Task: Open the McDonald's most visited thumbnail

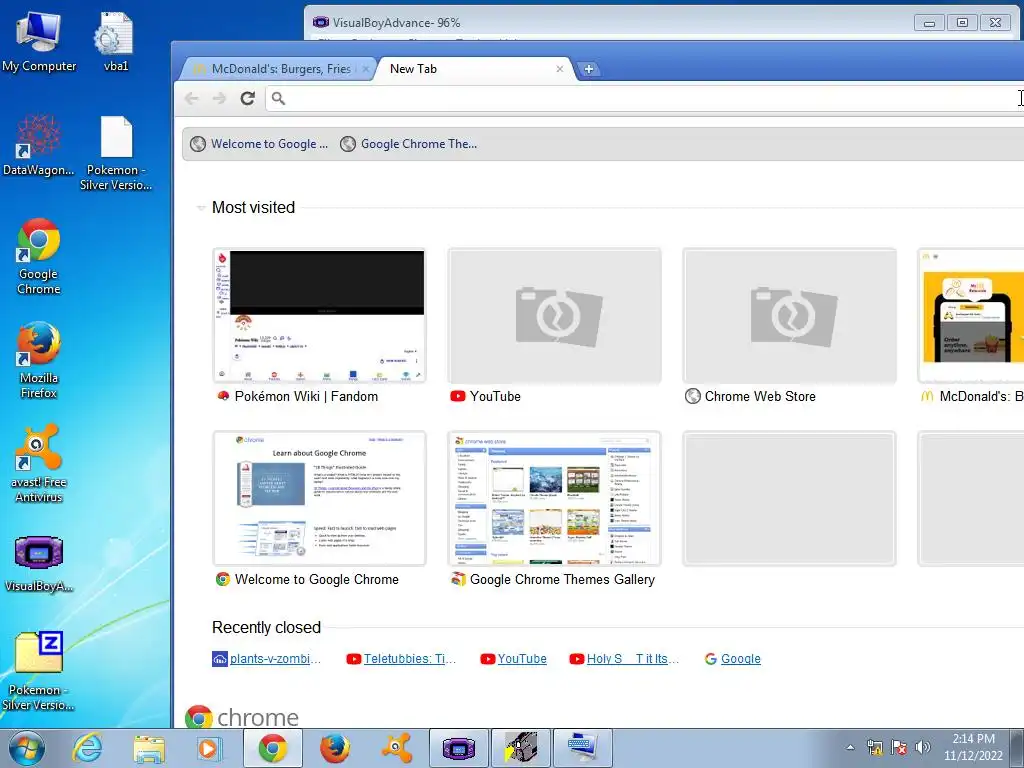Action: pyautogui.click(x=971, y=315)
